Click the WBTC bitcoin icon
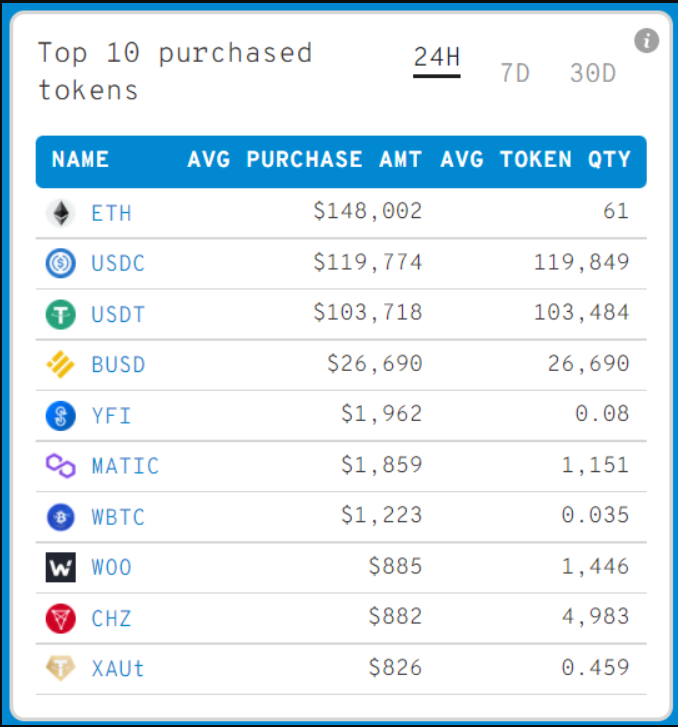 [x=61, y=516]
